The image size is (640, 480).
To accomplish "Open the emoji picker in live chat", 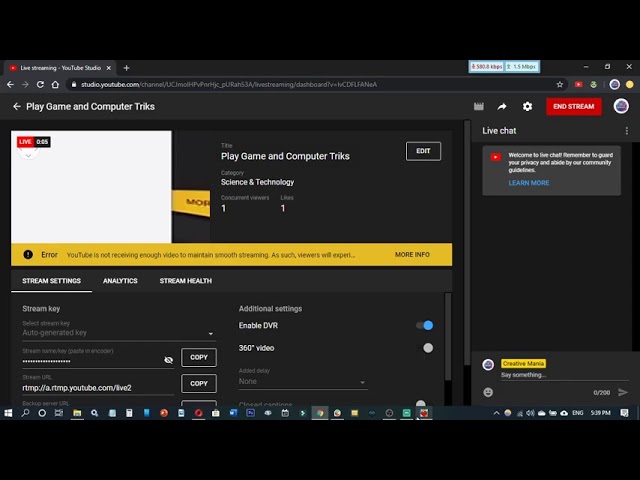I will click(488, 392).
